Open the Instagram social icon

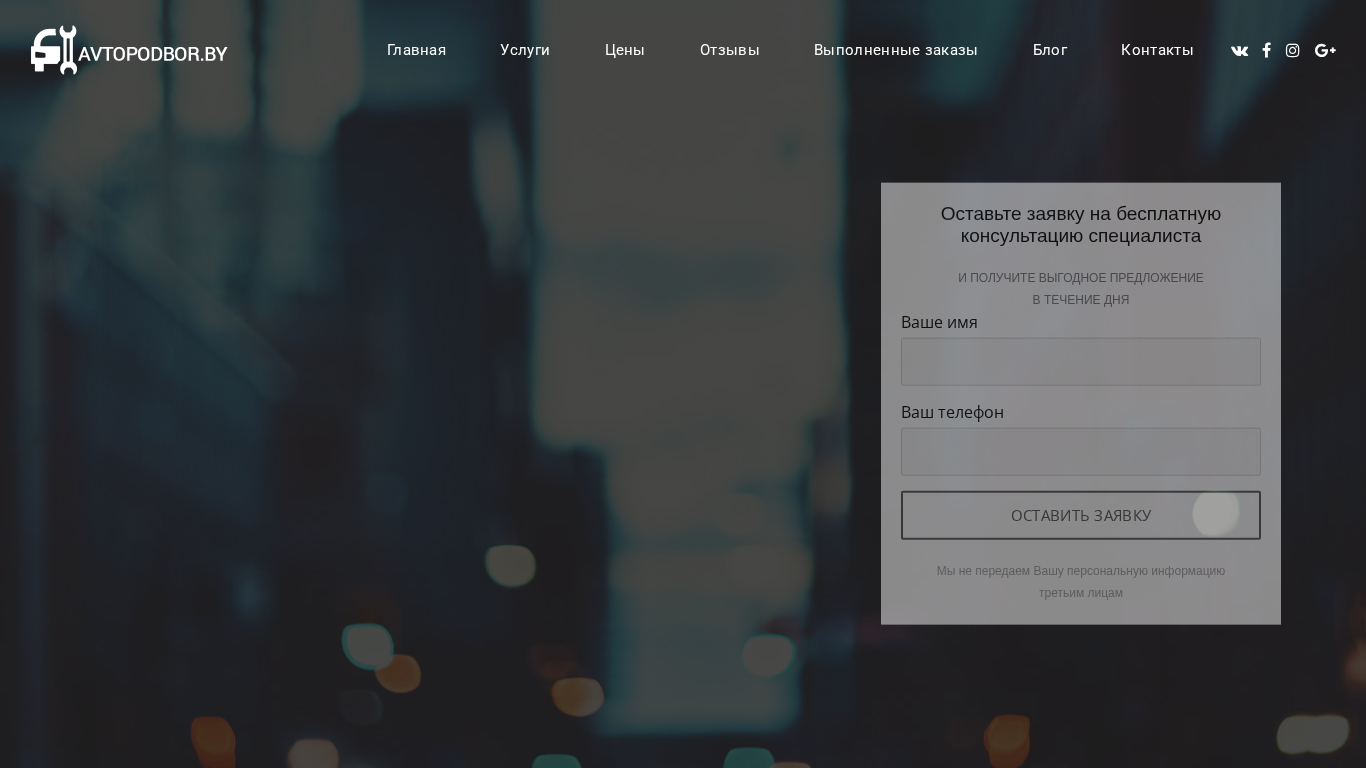pos(1292,50)
